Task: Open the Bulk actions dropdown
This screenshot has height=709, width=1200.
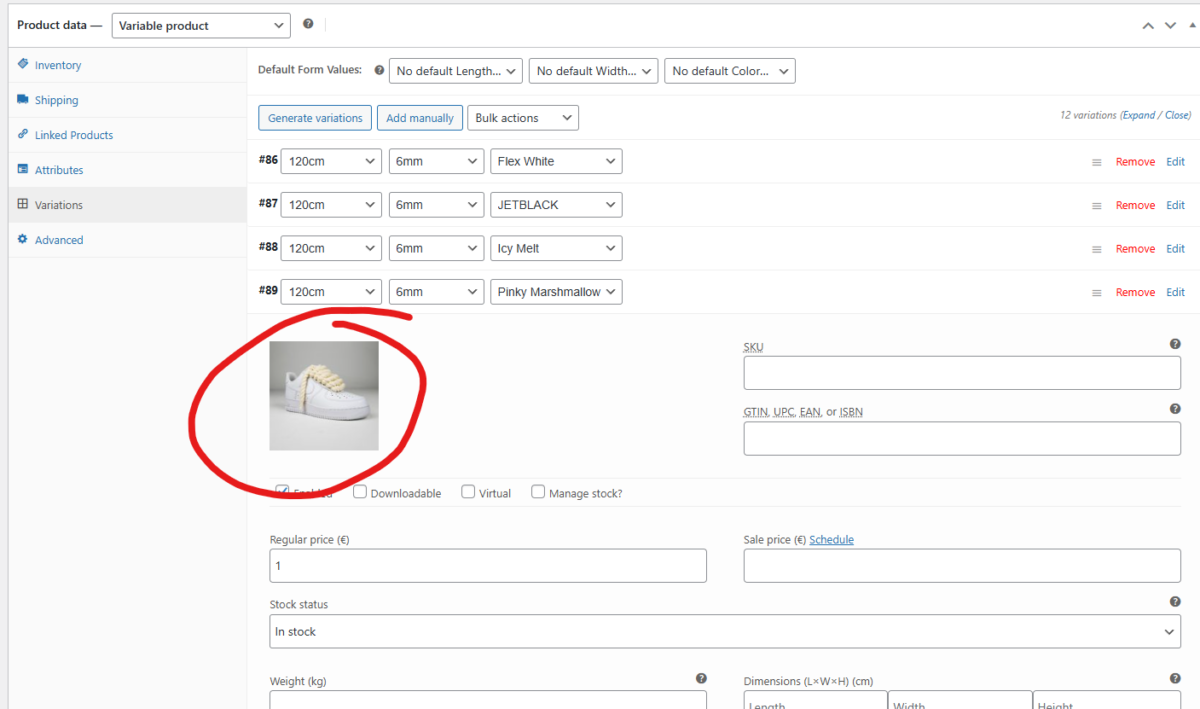Action: pos(523,118)
